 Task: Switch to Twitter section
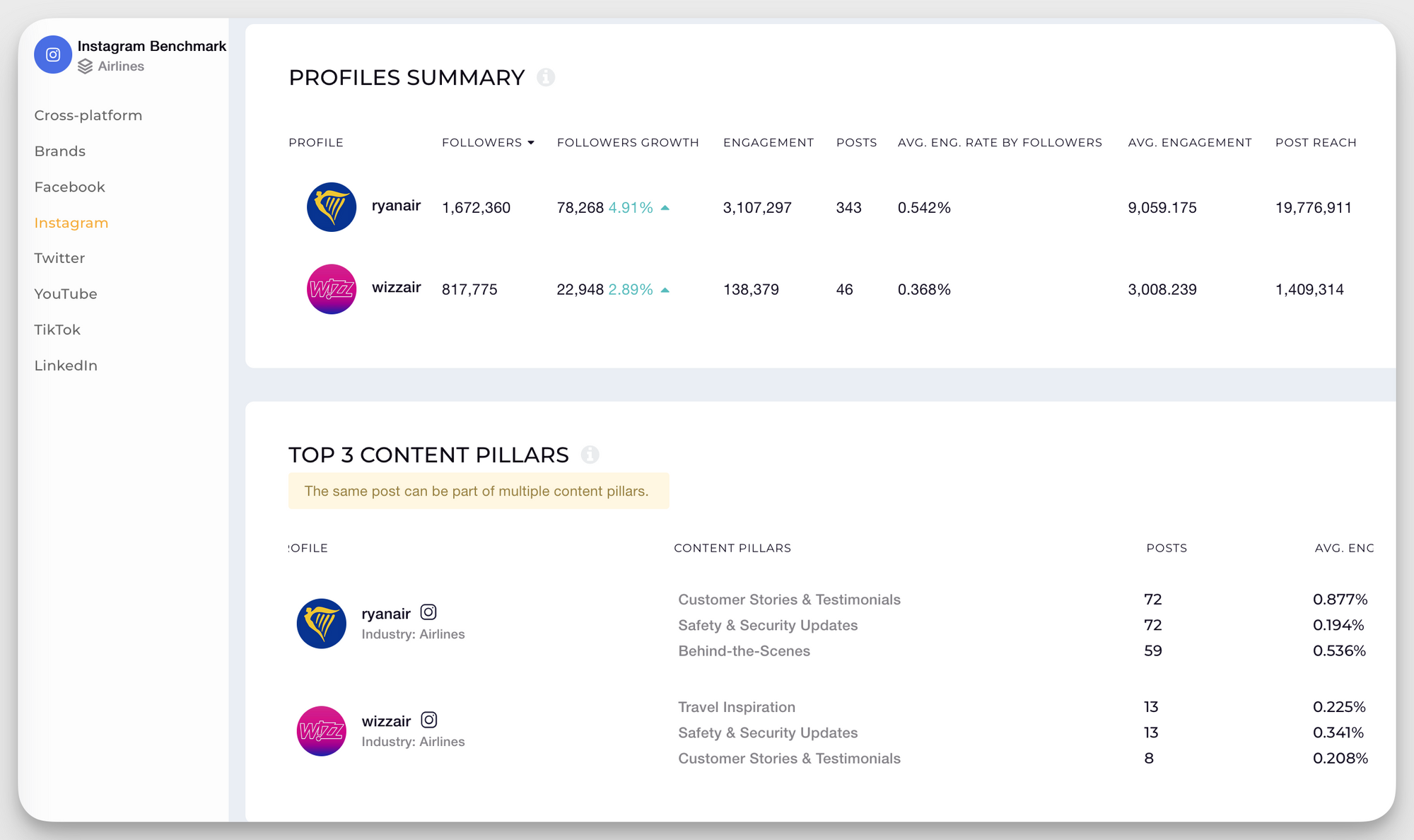[x=59, y=258]
